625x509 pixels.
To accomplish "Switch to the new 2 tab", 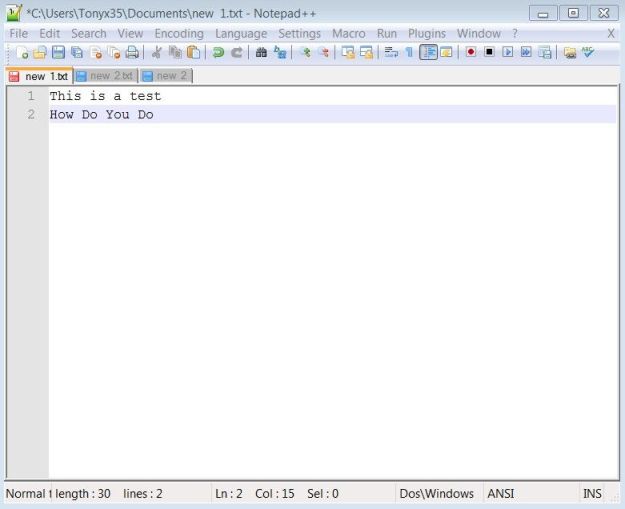I will pos(166,76).
